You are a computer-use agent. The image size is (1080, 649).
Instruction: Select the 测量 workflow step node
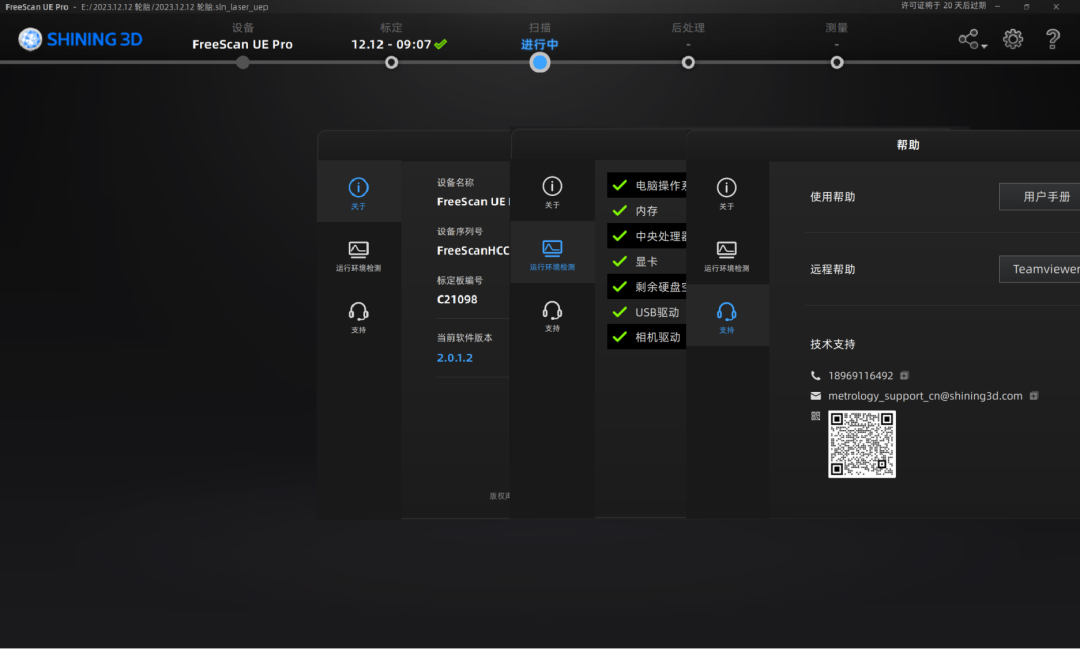[x=837, y=63]
